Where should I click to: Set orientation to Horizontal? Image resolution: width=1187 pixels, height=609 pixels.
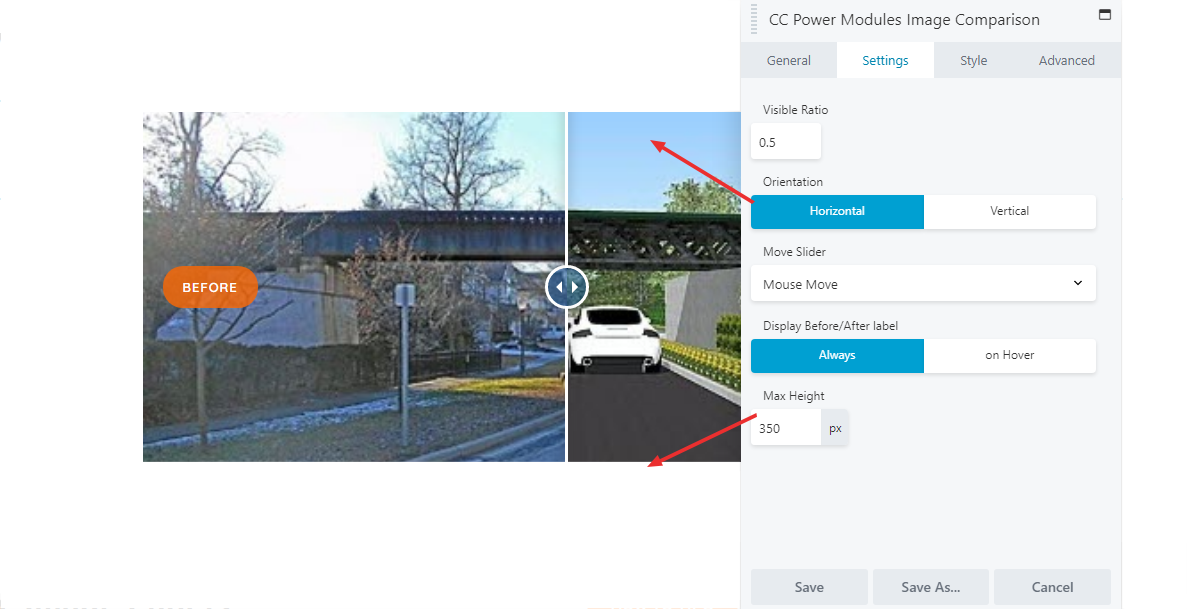(x=837, y=211)
